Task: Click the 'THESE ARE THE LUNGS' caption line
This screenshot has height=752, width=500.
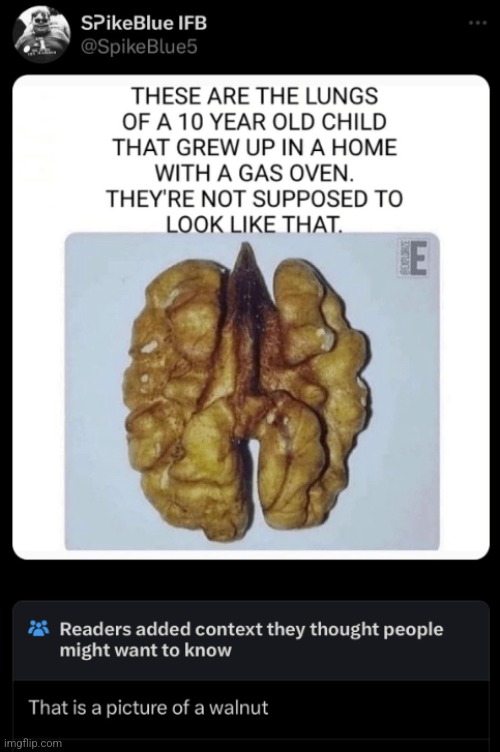Action: (x=255, y=96)
